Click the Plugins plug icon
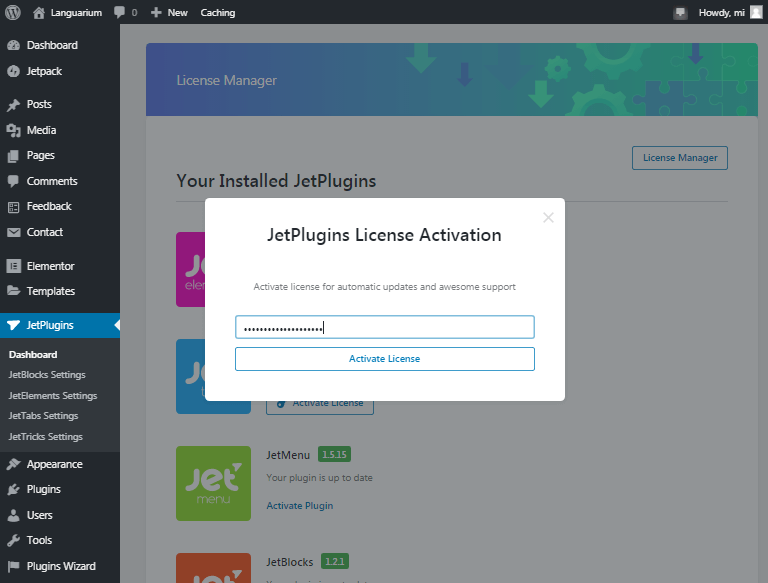Screen dimensions: 768x583 coord(14,489)
